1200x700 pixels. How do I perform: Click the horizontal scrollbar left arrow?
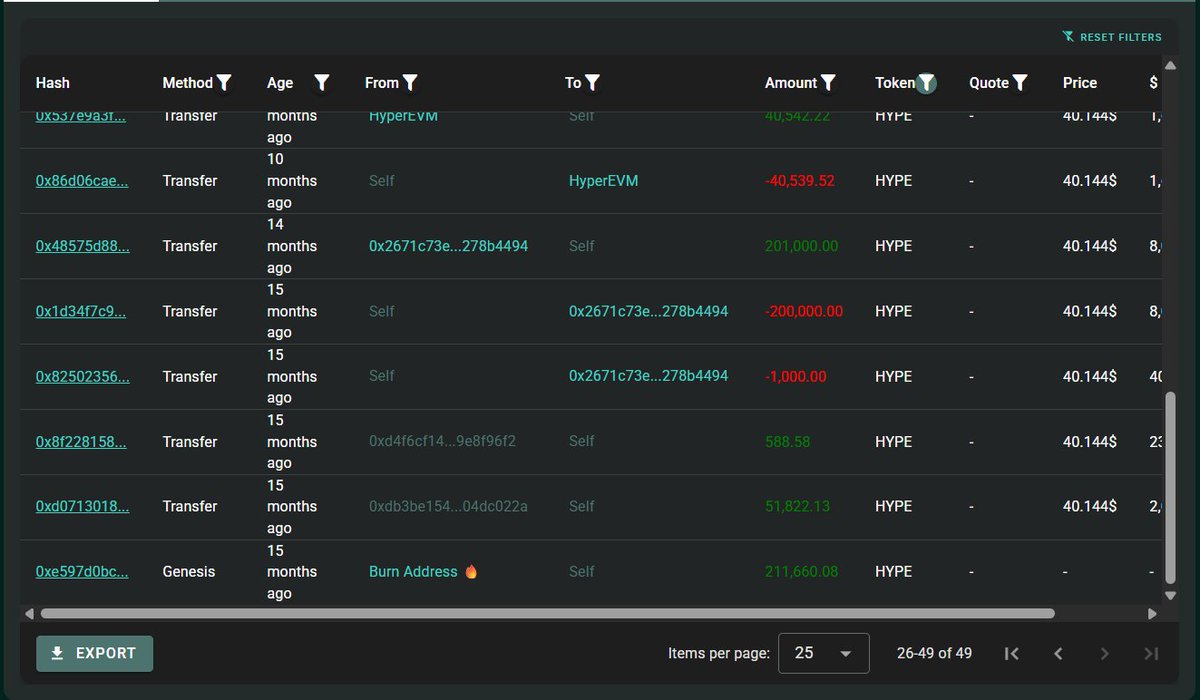(28, 613)
